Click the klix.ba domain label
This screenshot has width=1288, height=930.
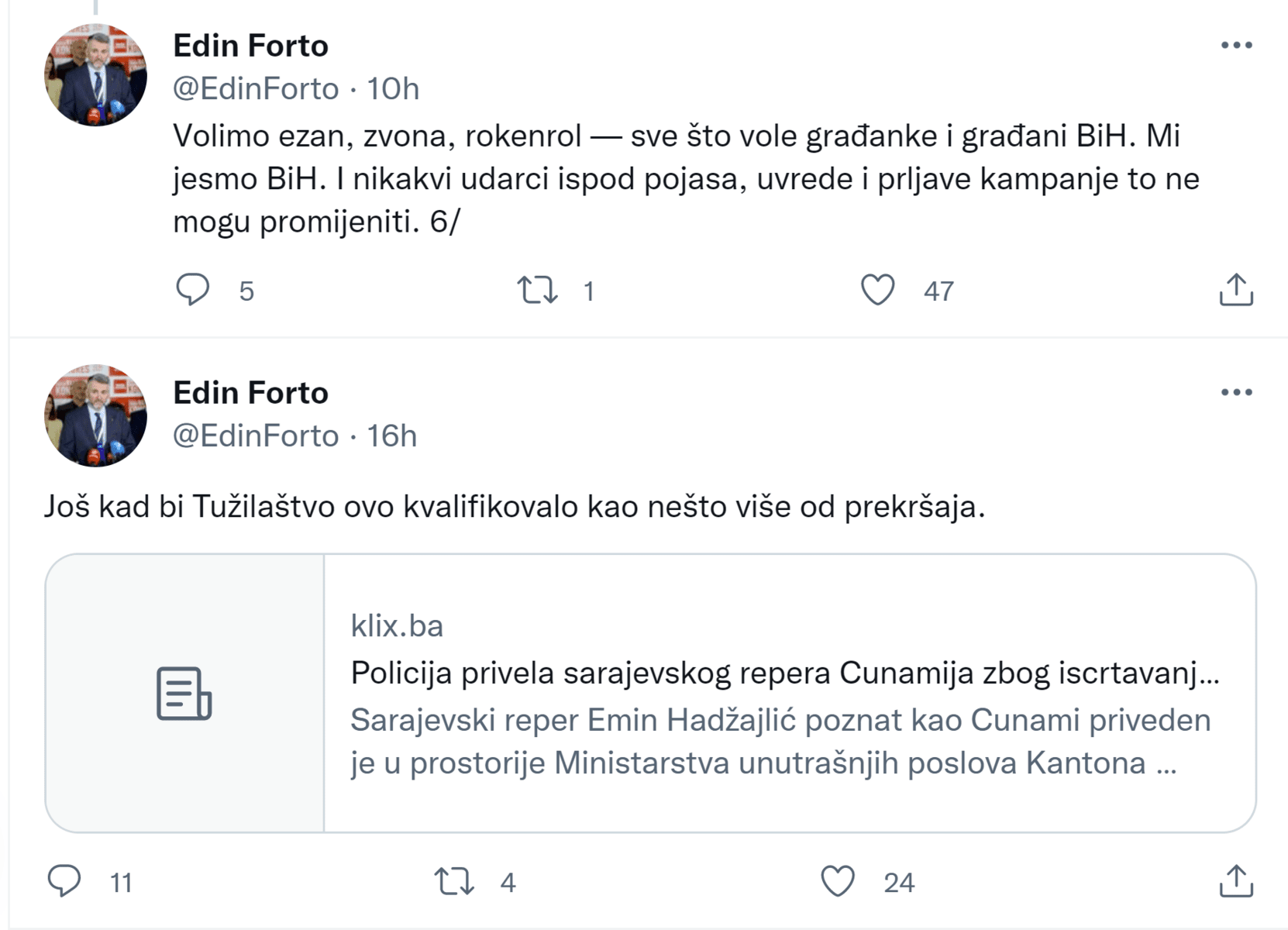(x=397, y=625)
